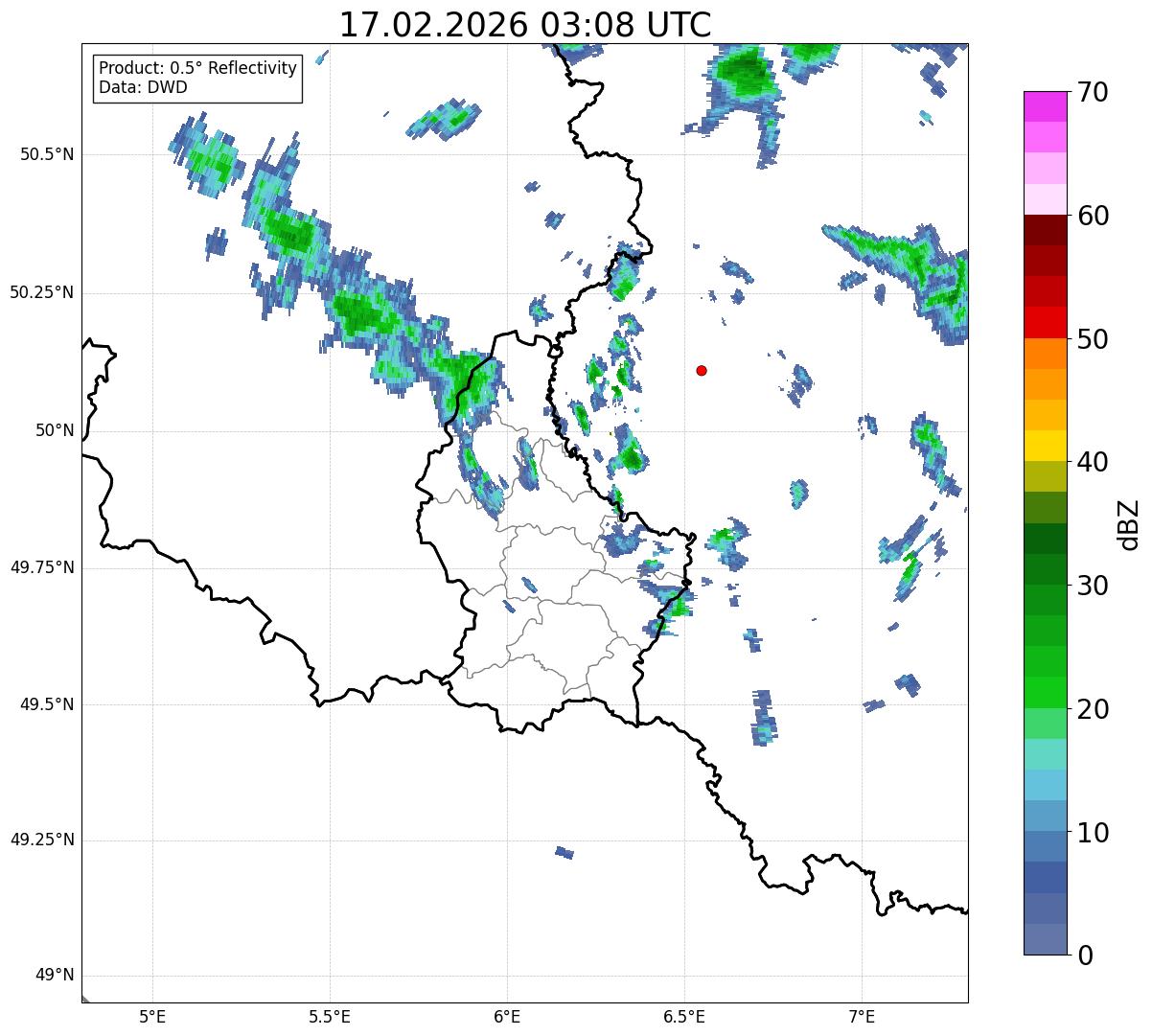Image resolution: width=1152 pixels, height=1036 pixels.
Task: Click the 6.5°E longitude label
Action: pos(684,1018)
